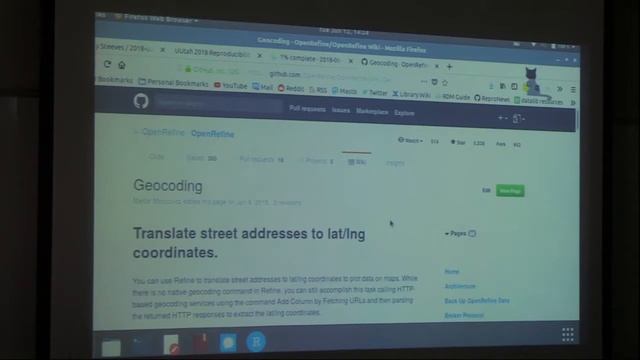Open the repository Code tab

click(x=156, y=157)
